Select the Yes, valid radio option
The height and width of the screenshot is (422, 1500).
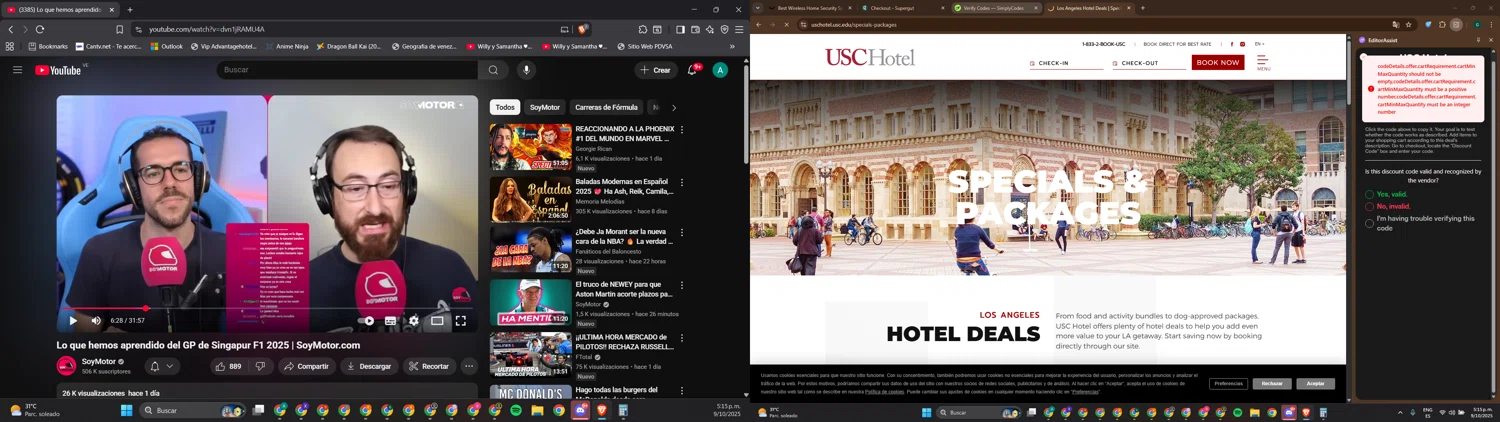point(1369,194)
